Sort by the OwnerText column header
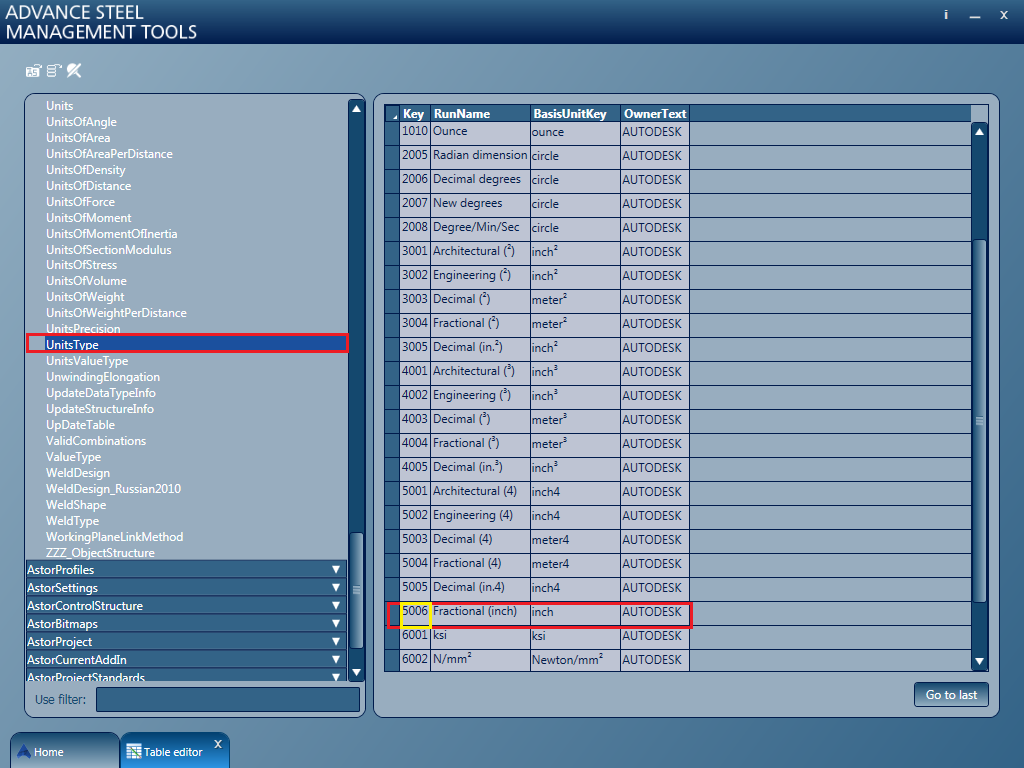The image size is (1024, 768). coord(654,114)
